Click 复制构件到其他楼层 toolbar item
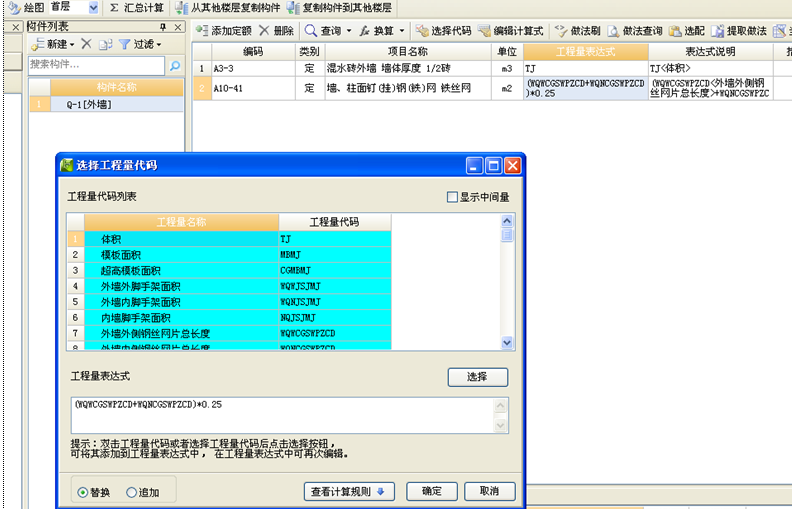 (339, 8)
